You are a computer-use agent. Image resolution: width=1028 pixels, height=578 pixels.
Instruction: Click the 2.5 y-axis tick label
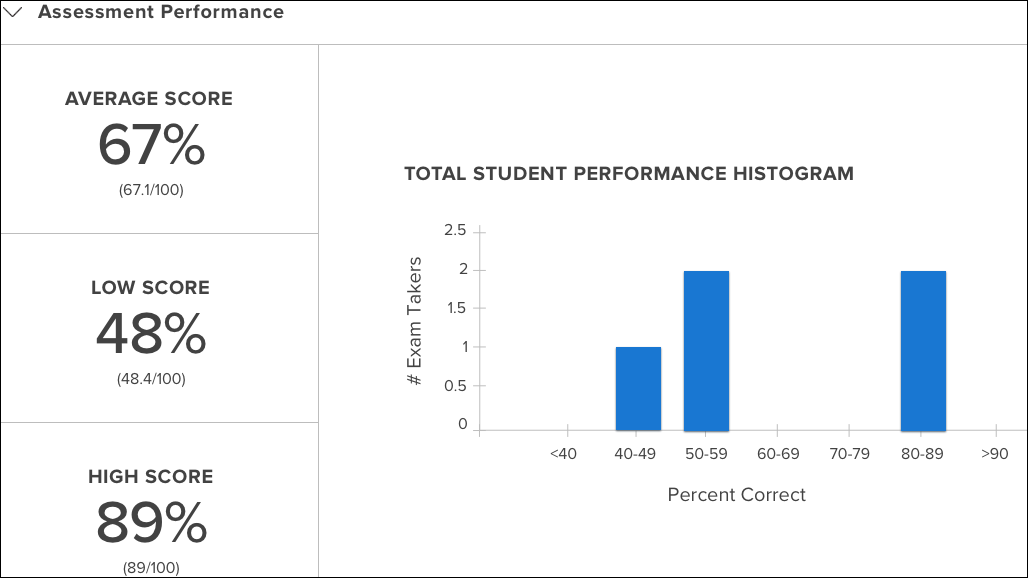point(455,230)
